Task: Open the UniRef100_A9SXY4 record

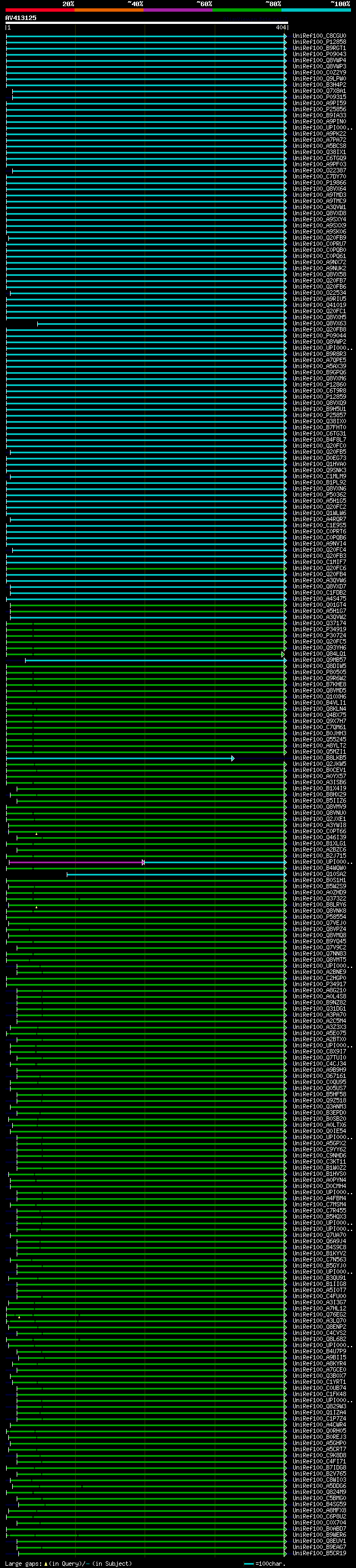Action: [x=319, y=219]
